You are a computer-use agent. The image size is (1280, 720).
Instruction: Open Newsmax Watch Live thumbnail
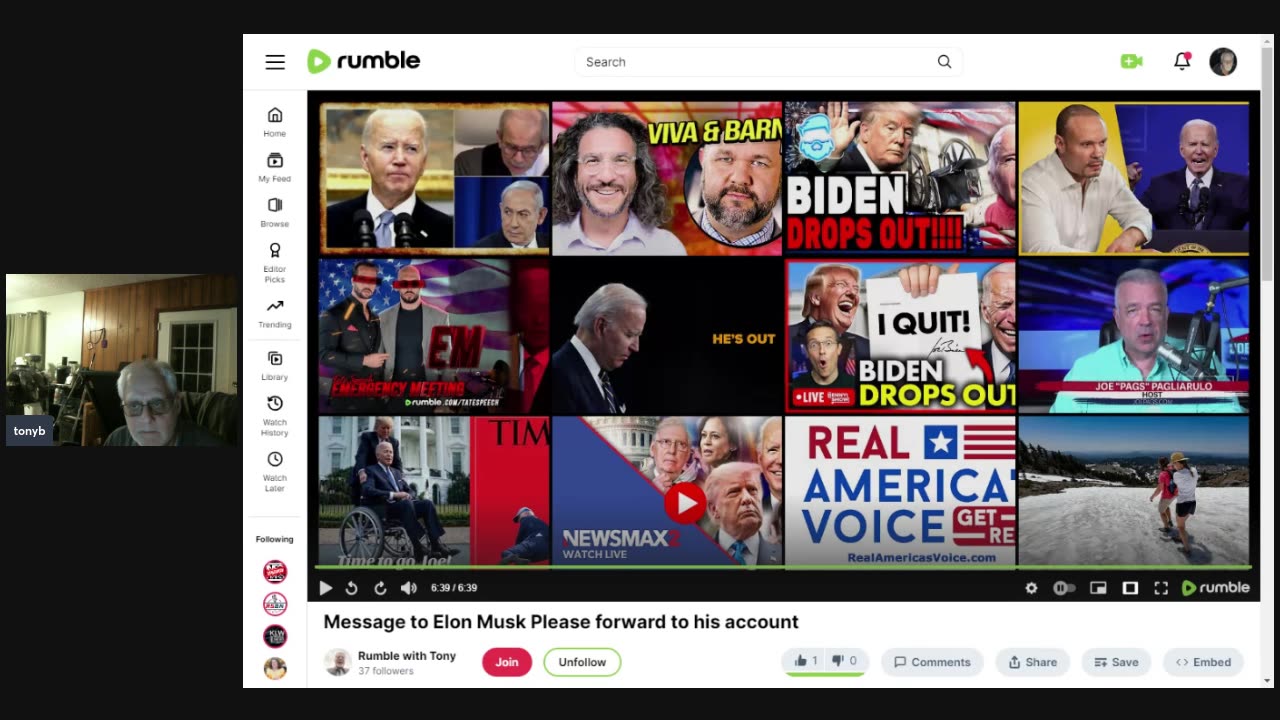667,491
